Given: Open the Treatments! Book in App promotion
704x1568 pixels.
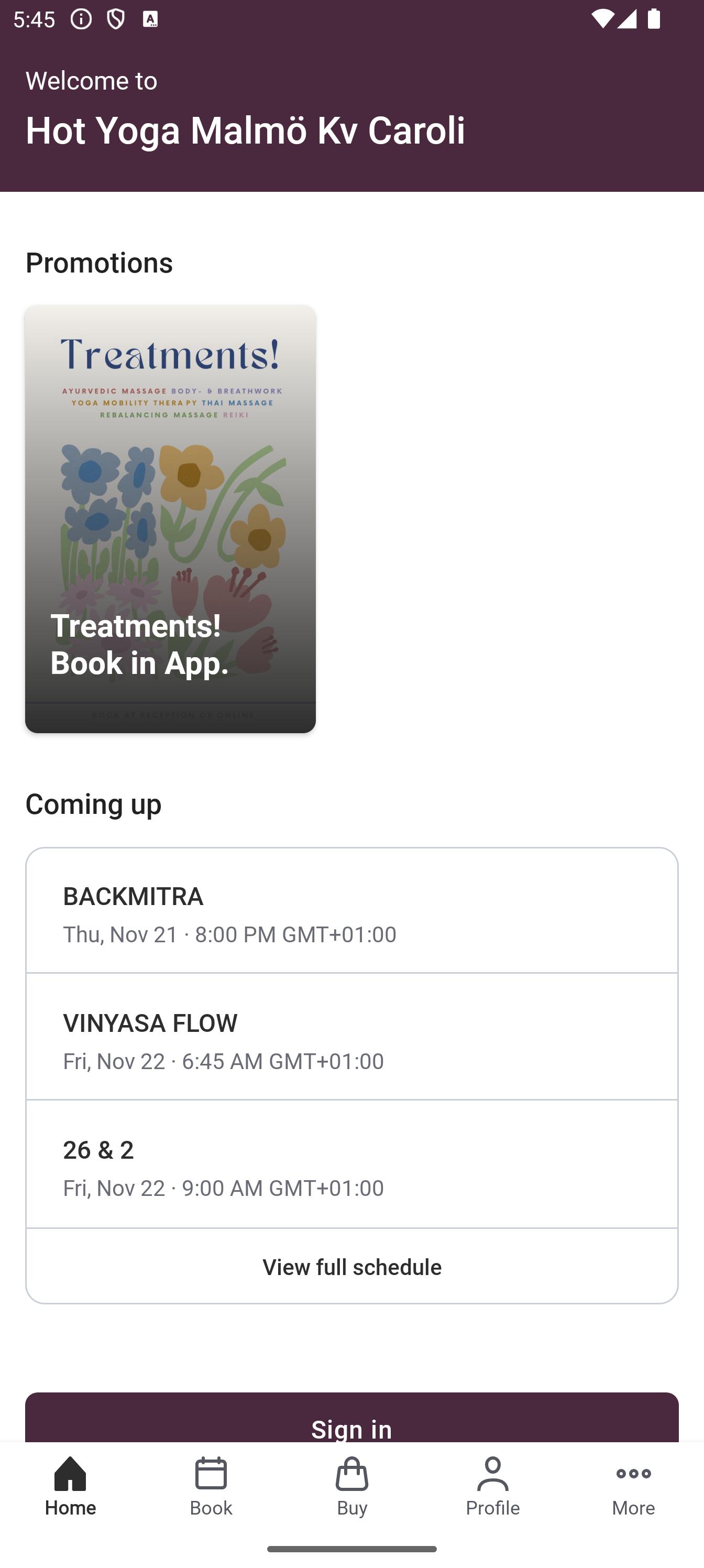Looking at the screenshot, I should [170, 519].
